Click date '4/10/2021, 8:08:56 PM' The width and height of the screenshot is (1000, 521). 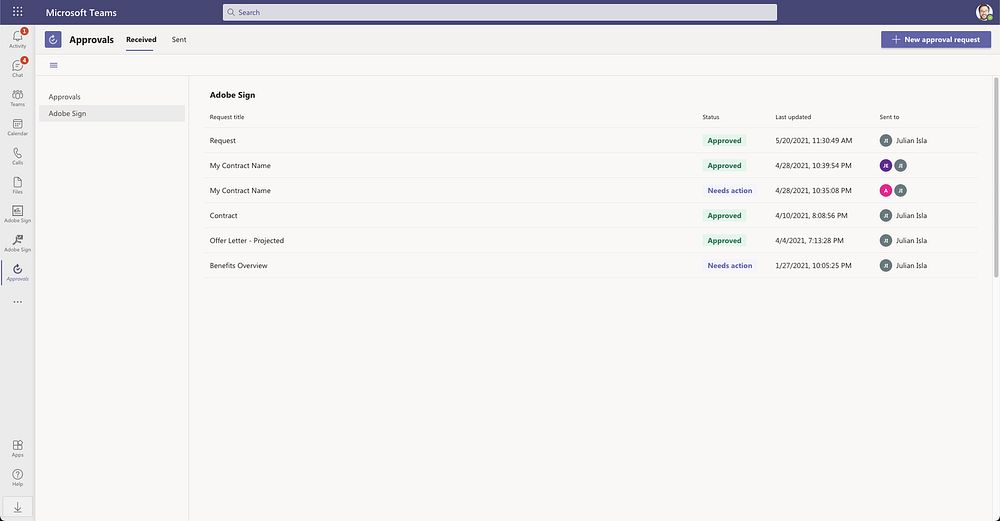(x=811, y=216)
